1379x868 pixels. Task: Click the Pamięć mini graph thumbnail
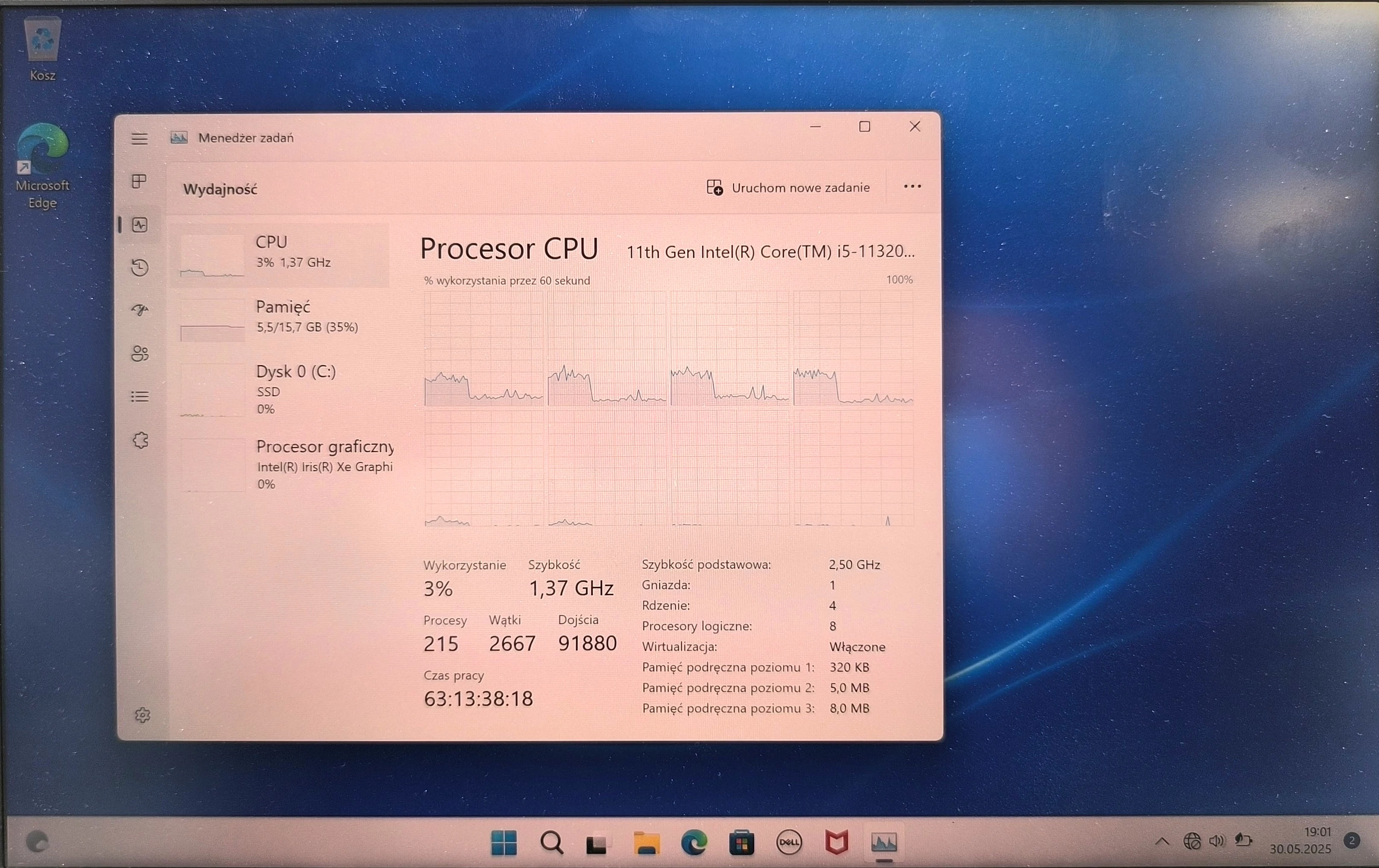point(212,320)
